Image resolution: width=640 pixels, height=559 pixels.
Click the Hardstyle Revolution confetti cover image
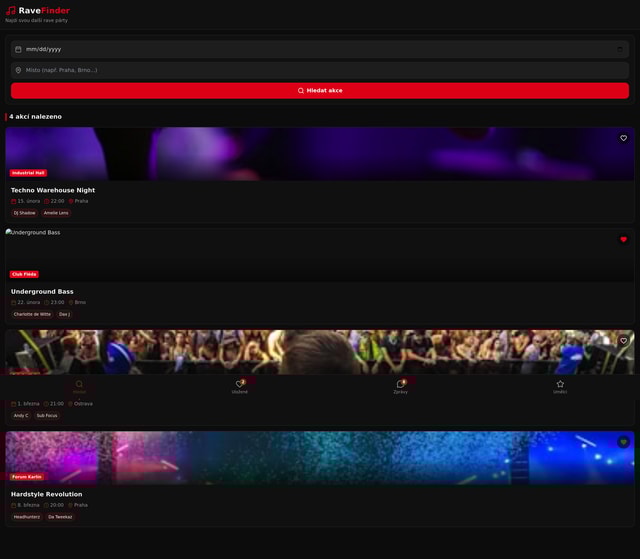(x=320, y=458)
